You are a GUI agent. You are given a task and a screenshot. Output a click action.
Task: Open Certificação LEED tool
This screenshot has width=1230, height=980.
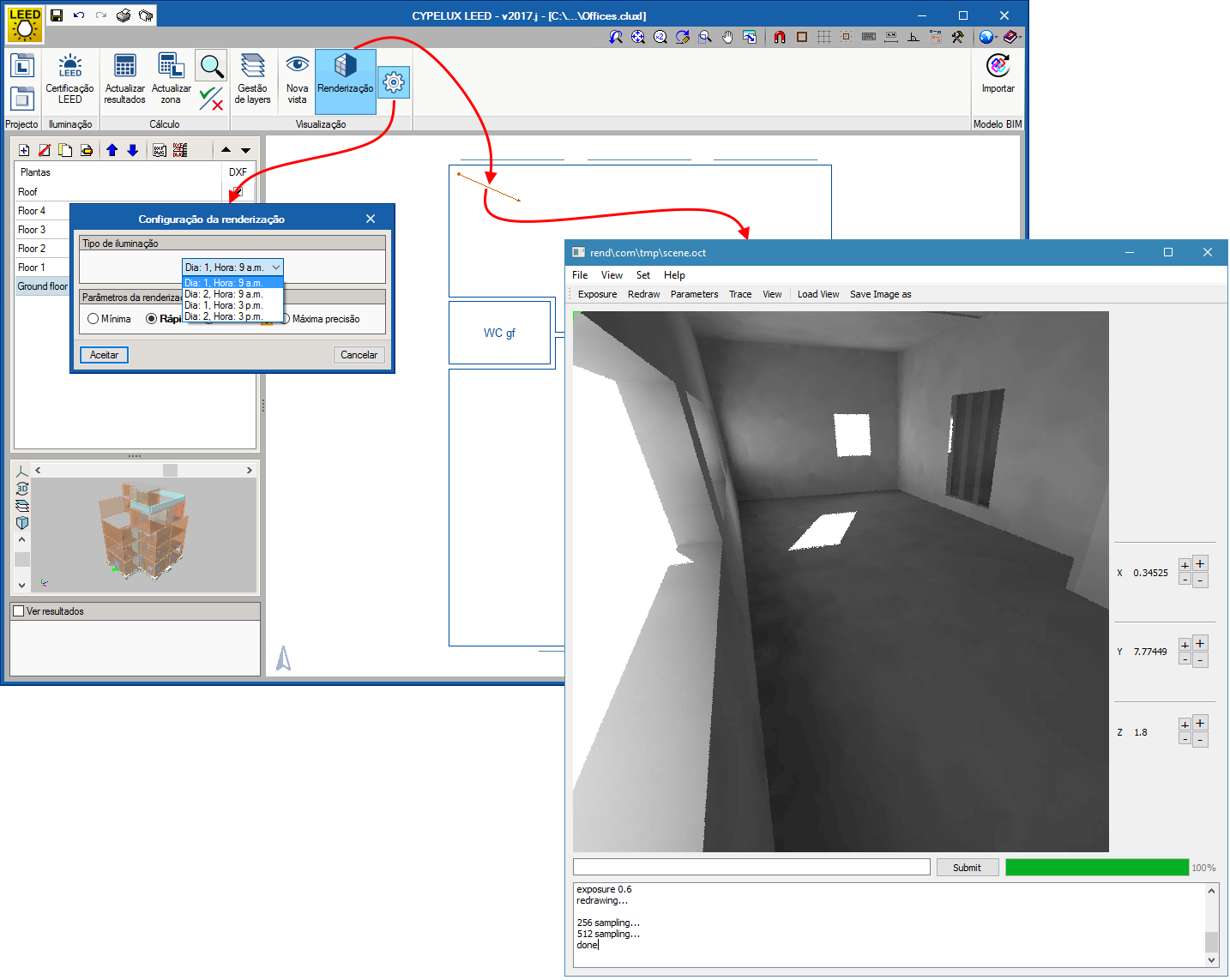pos(69,79)
